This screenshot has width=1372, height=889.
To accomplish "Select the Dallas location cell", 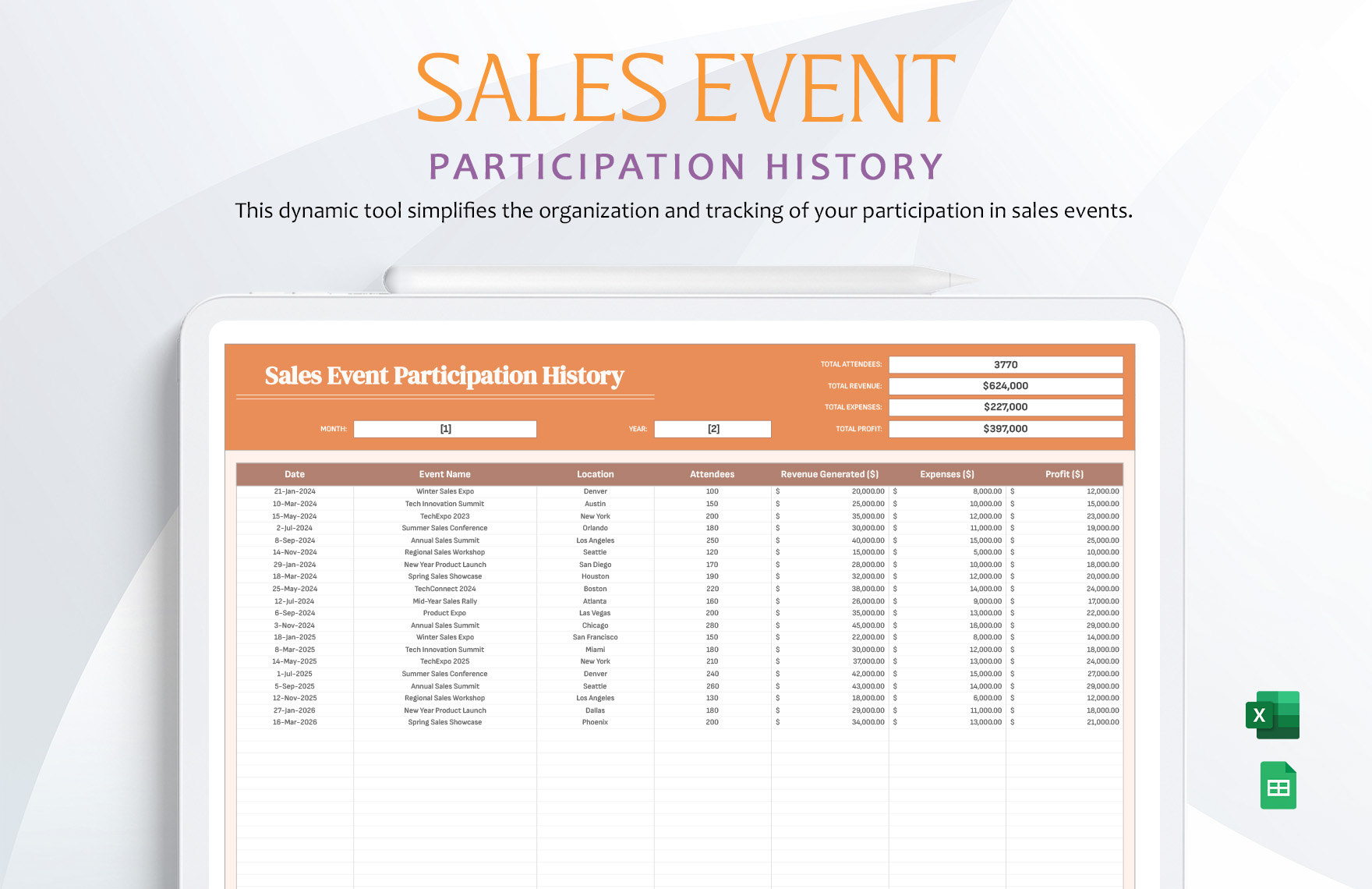I will tap(596, 710).
